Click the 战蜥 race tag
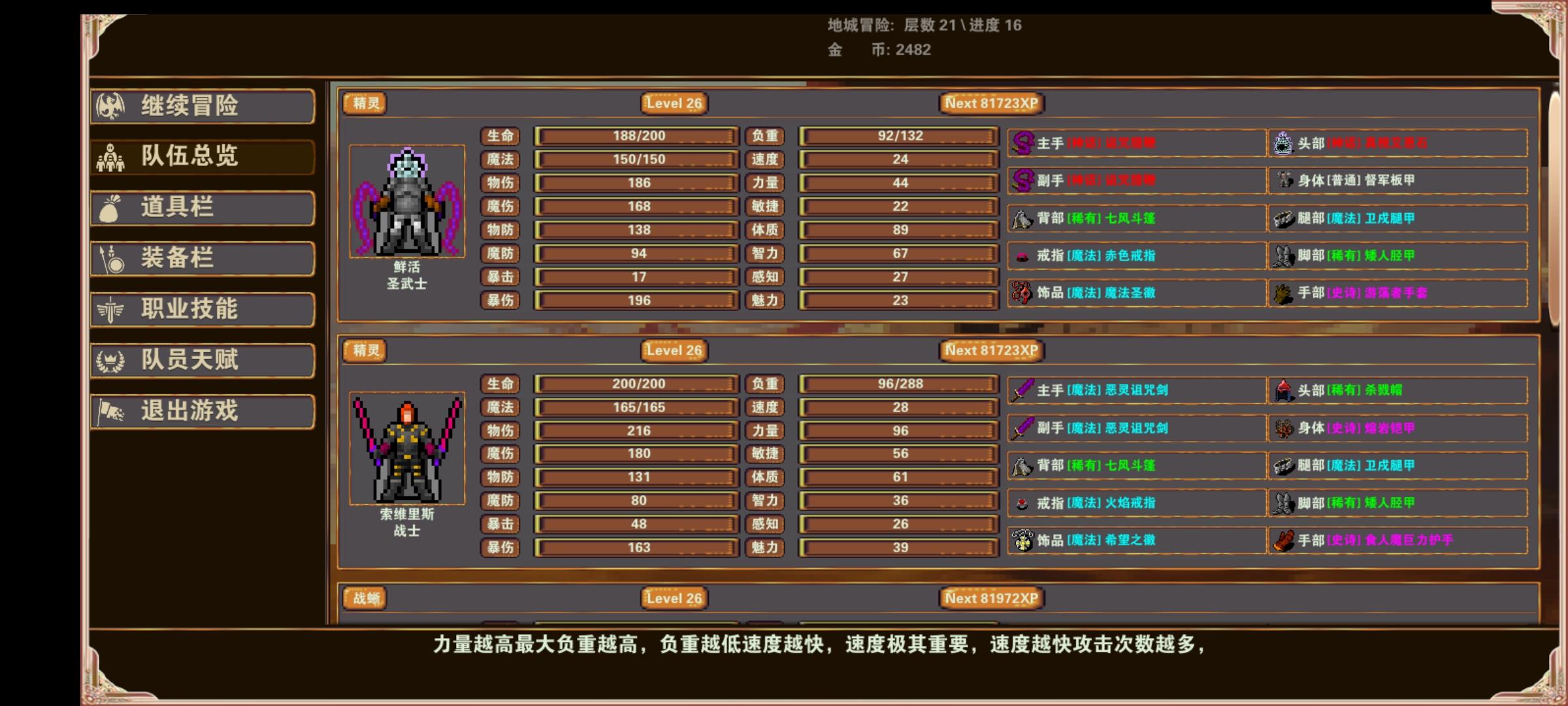Screen dimensions: 1568x706 [x=365, y=598]
